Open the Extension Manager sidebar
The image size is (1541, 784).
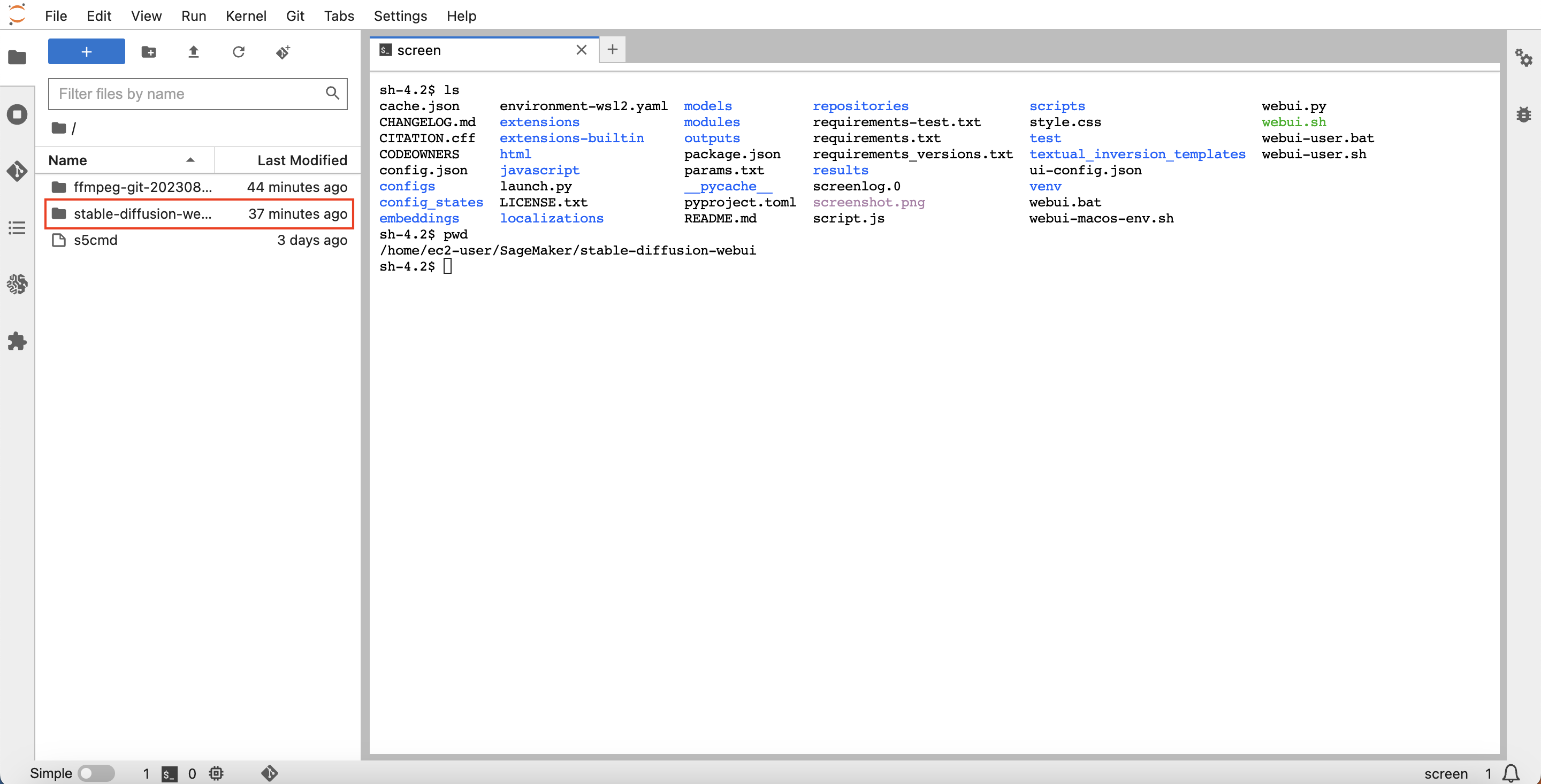(17, 342)
